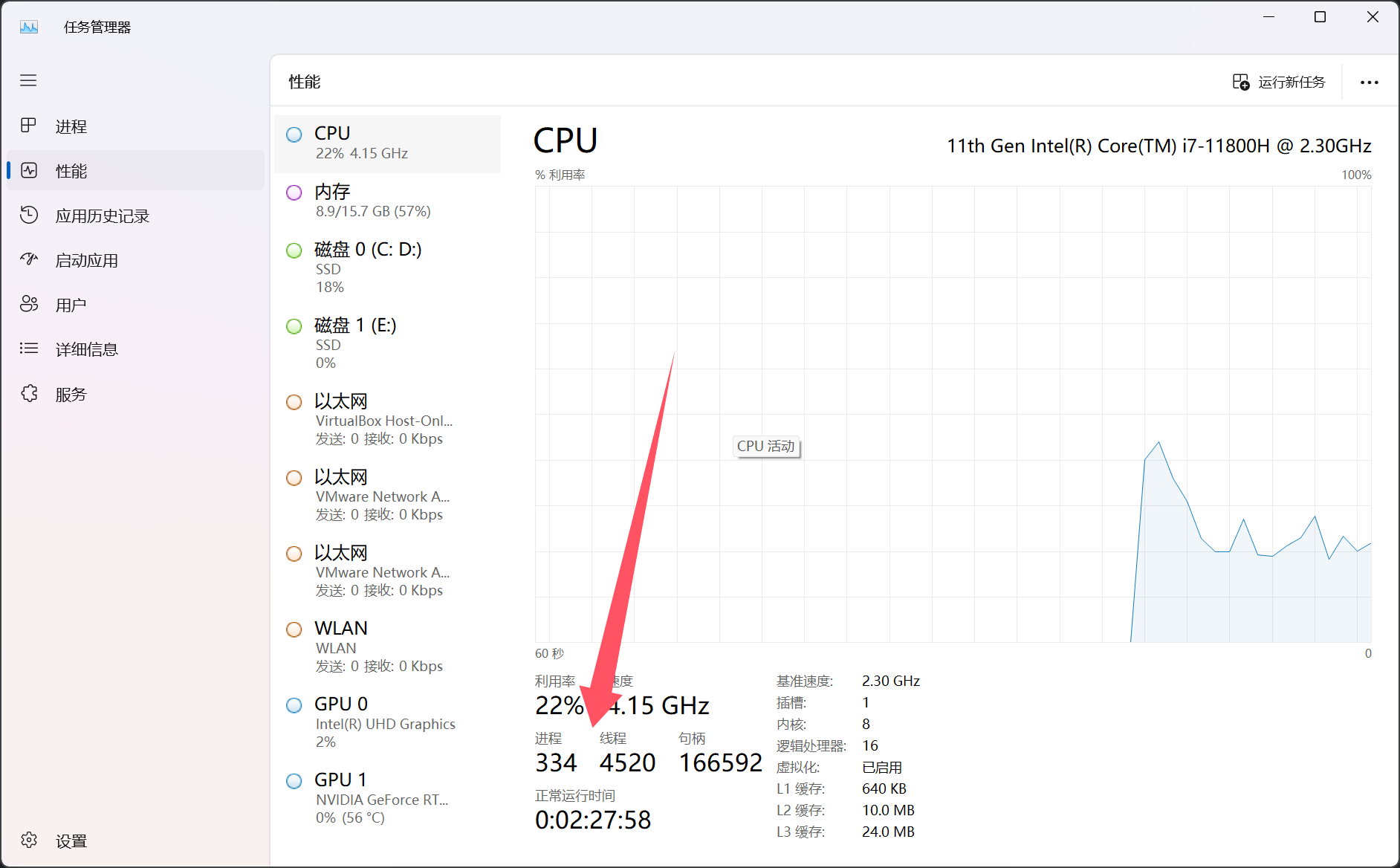Minimize the Task Manager window
This screenshot has height=868, width=1400.
click(1269, 17)
